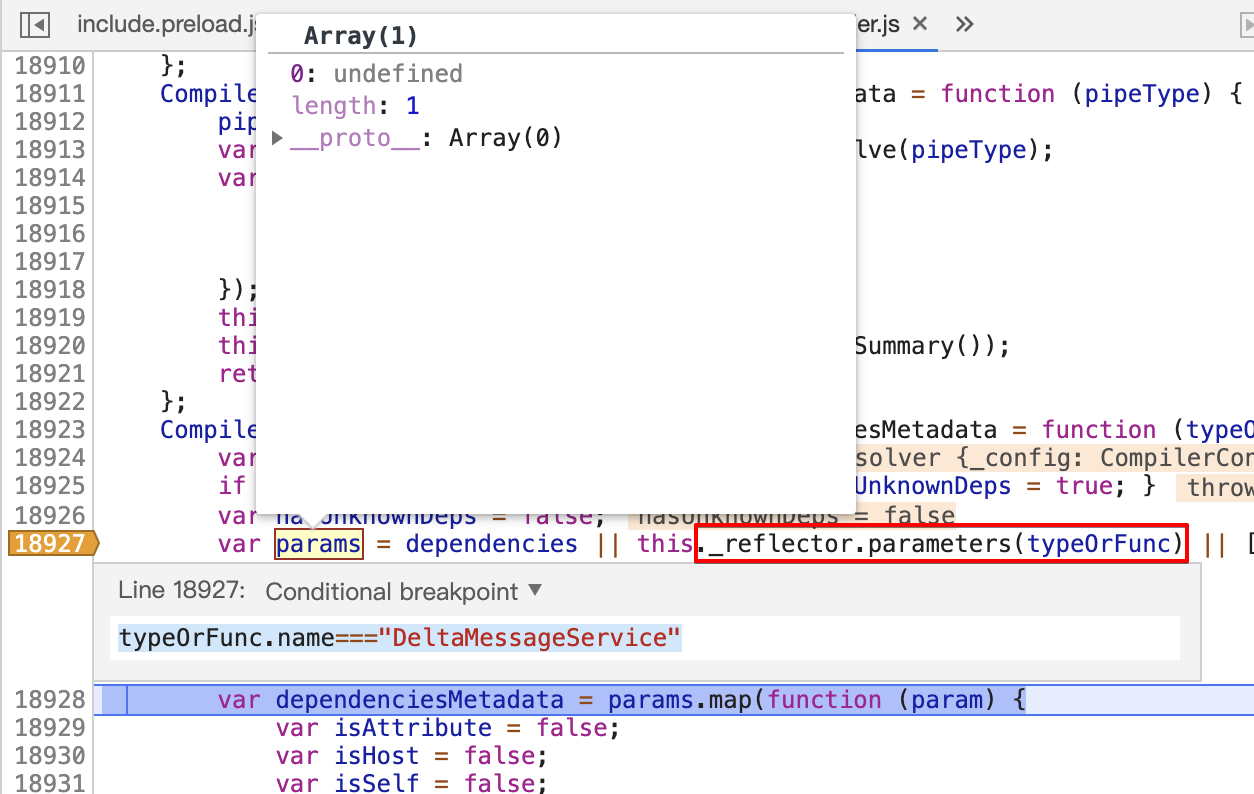Toggle a breakpoint on line 18928
Image resolution: width=1254 pixels, height=794 pixels.
[50, 699]
